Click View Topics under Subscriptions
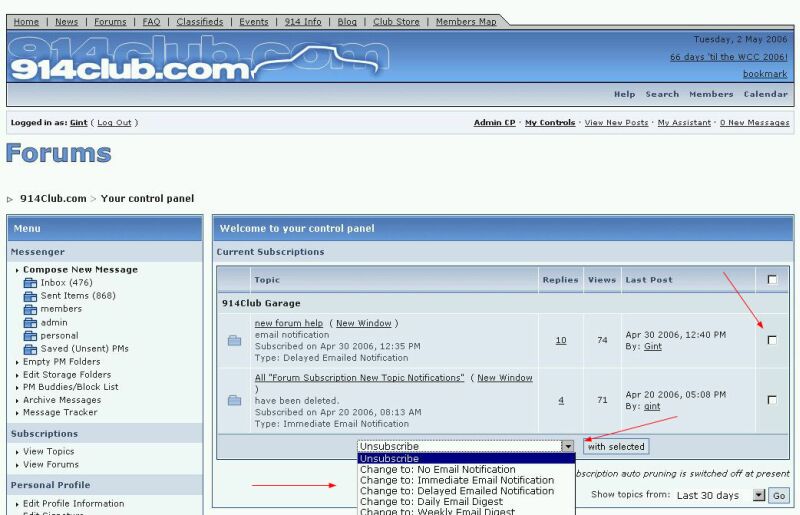Viewport: 800px width, 515px height. [x=48, y=451]
